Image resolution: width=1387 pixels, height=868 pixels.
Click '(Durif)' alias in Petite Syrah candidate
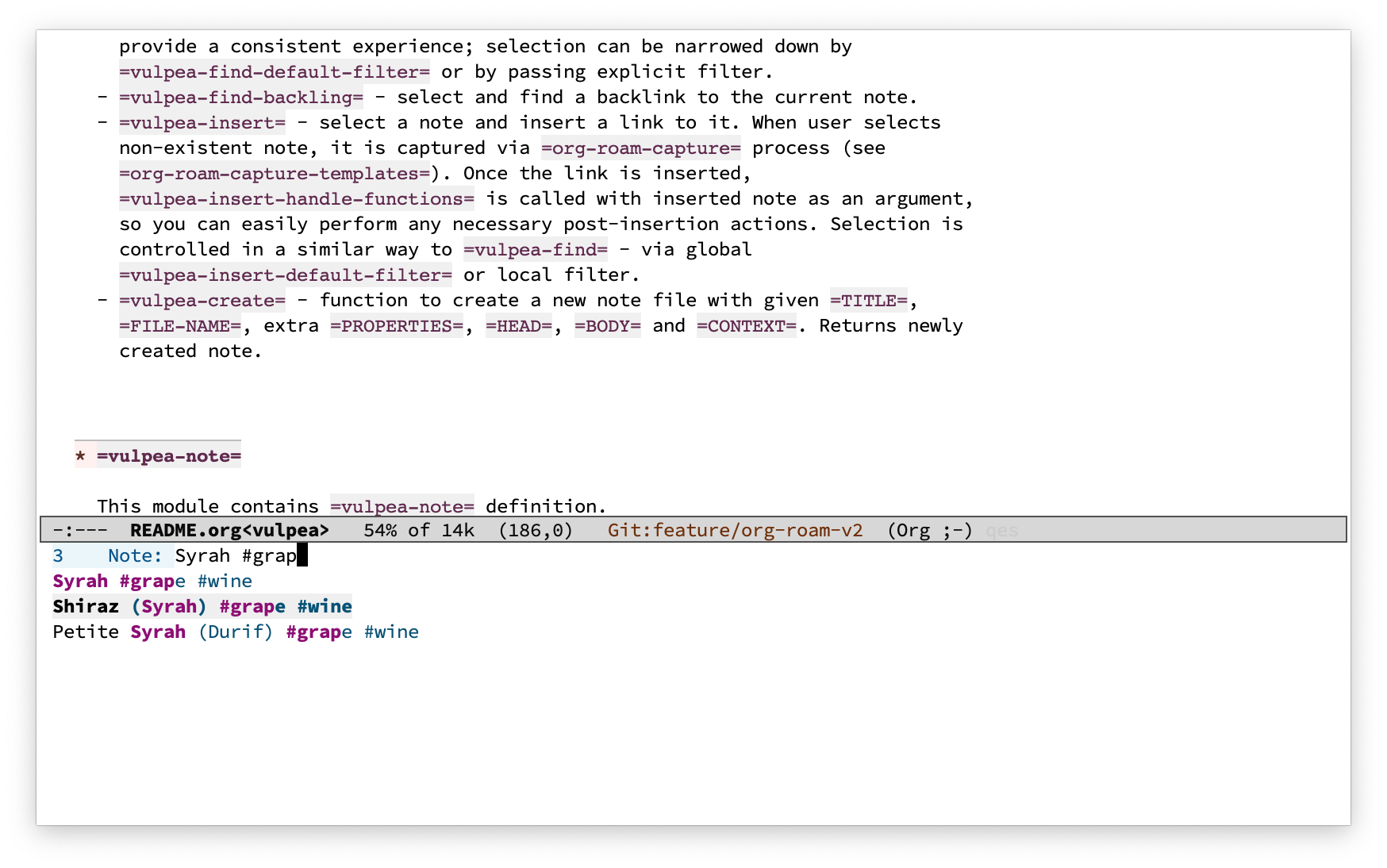click(x=236, y=632)
